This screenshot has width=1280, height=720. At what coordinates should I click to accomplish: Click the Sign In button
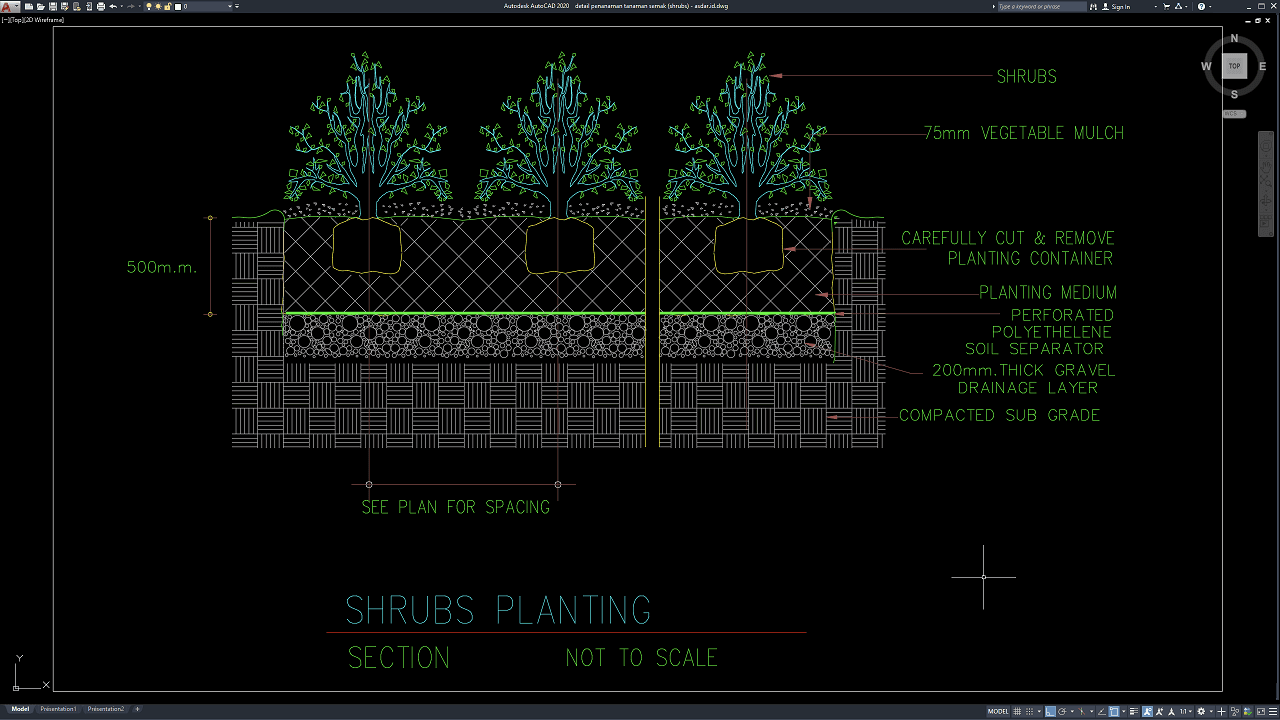(x=1120, y=7)
